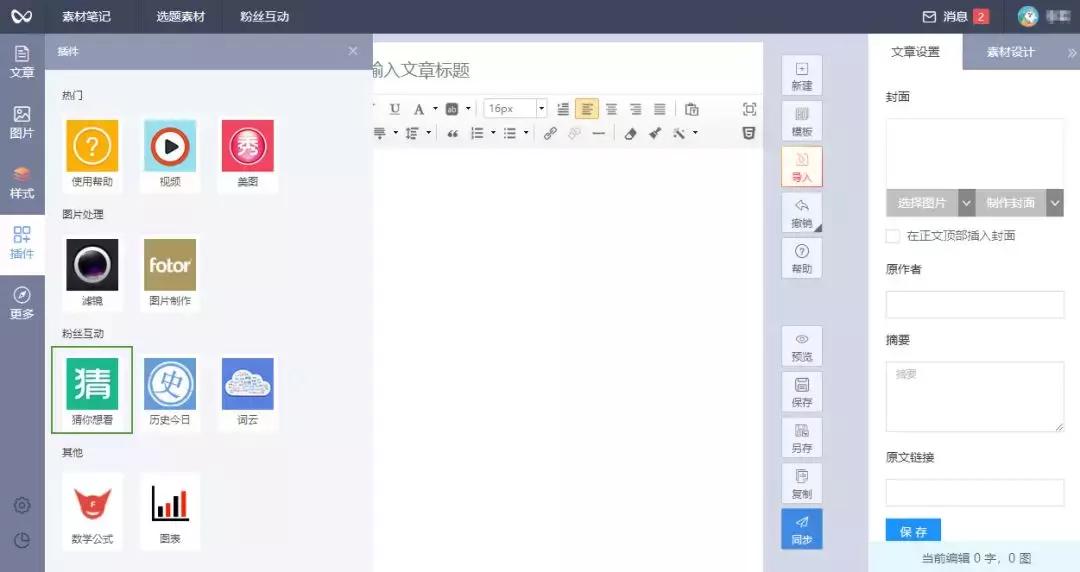The height and width of the screenshot is (572, 1080).
Task: Set paragraph alignment to center
Action: (611, 109)
